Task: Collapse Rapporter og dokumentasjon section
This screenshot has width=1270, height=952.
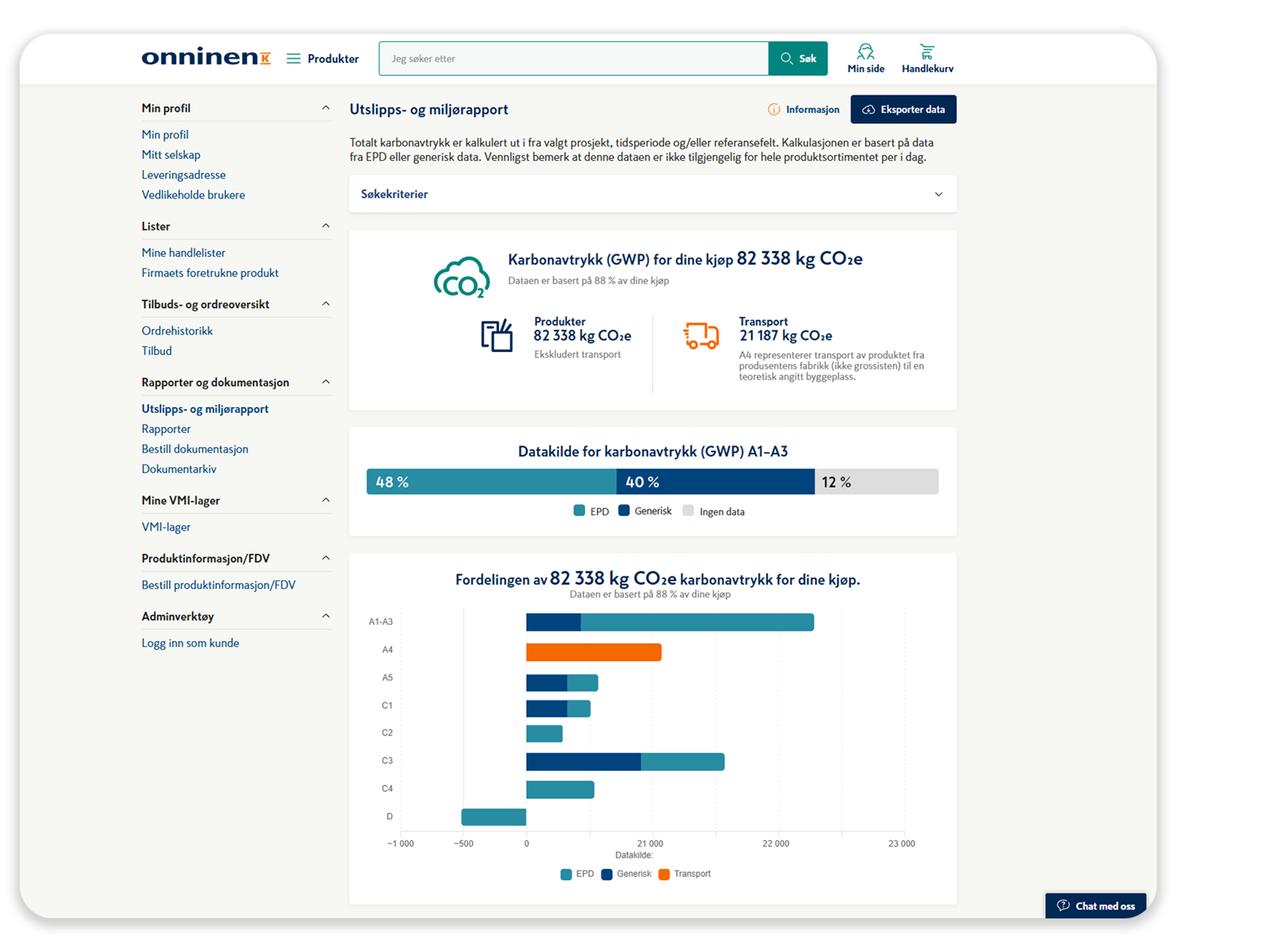Action: (x=326, y=382)
